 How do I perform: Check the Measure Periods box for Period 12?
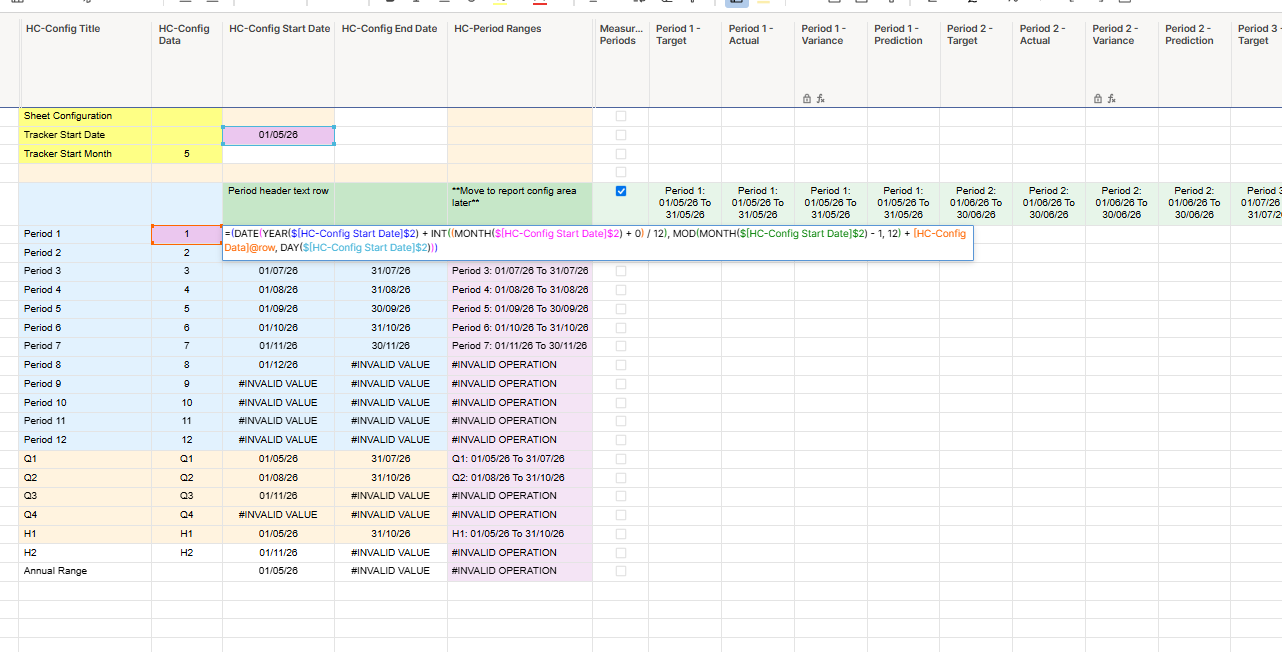coord(621,440)
